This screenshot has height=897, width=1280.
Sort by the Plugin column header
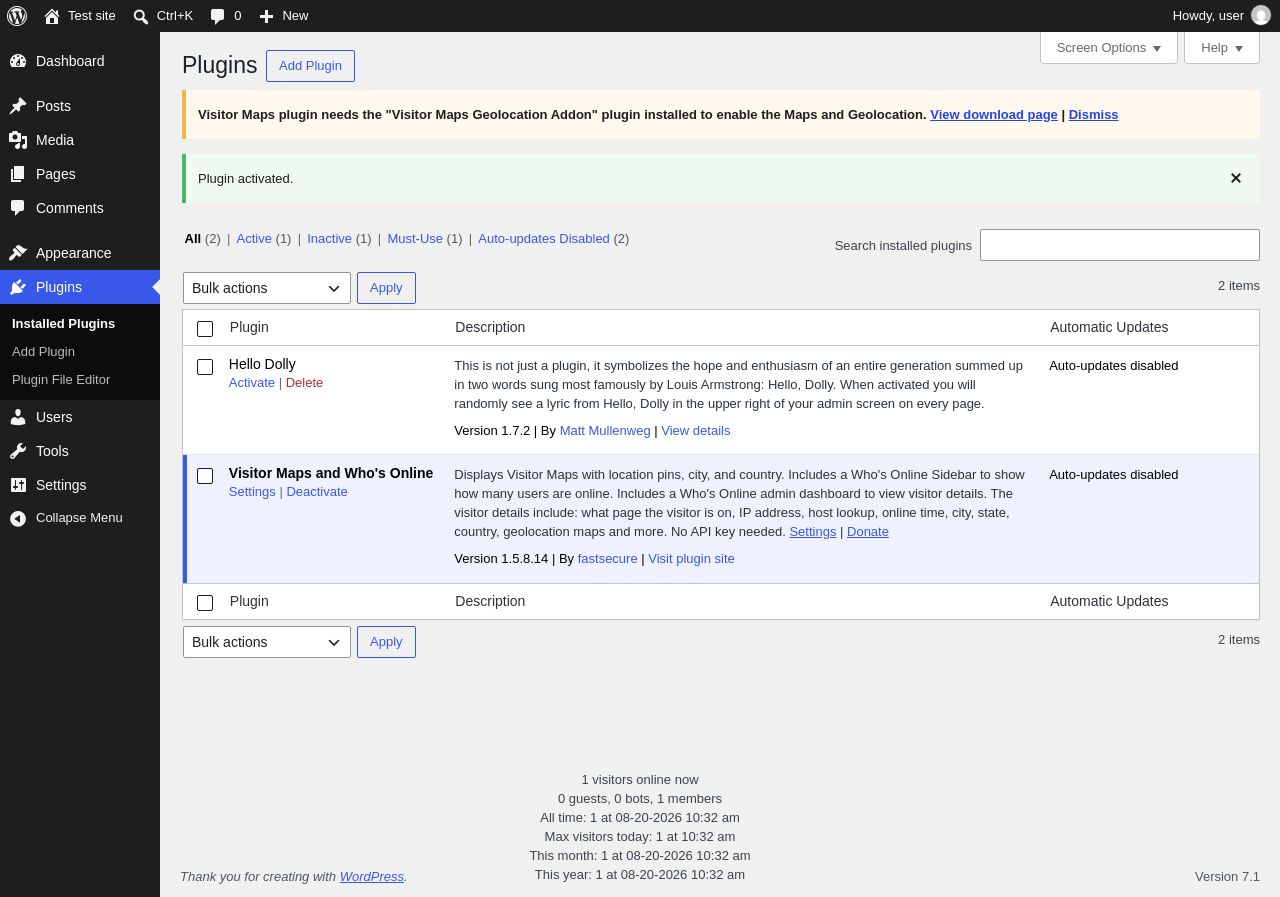[249, 327]
